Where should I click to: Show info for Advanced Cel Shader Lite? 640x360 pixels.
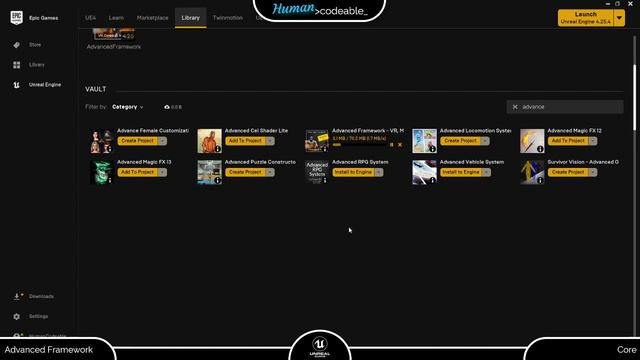click(218, 149)
